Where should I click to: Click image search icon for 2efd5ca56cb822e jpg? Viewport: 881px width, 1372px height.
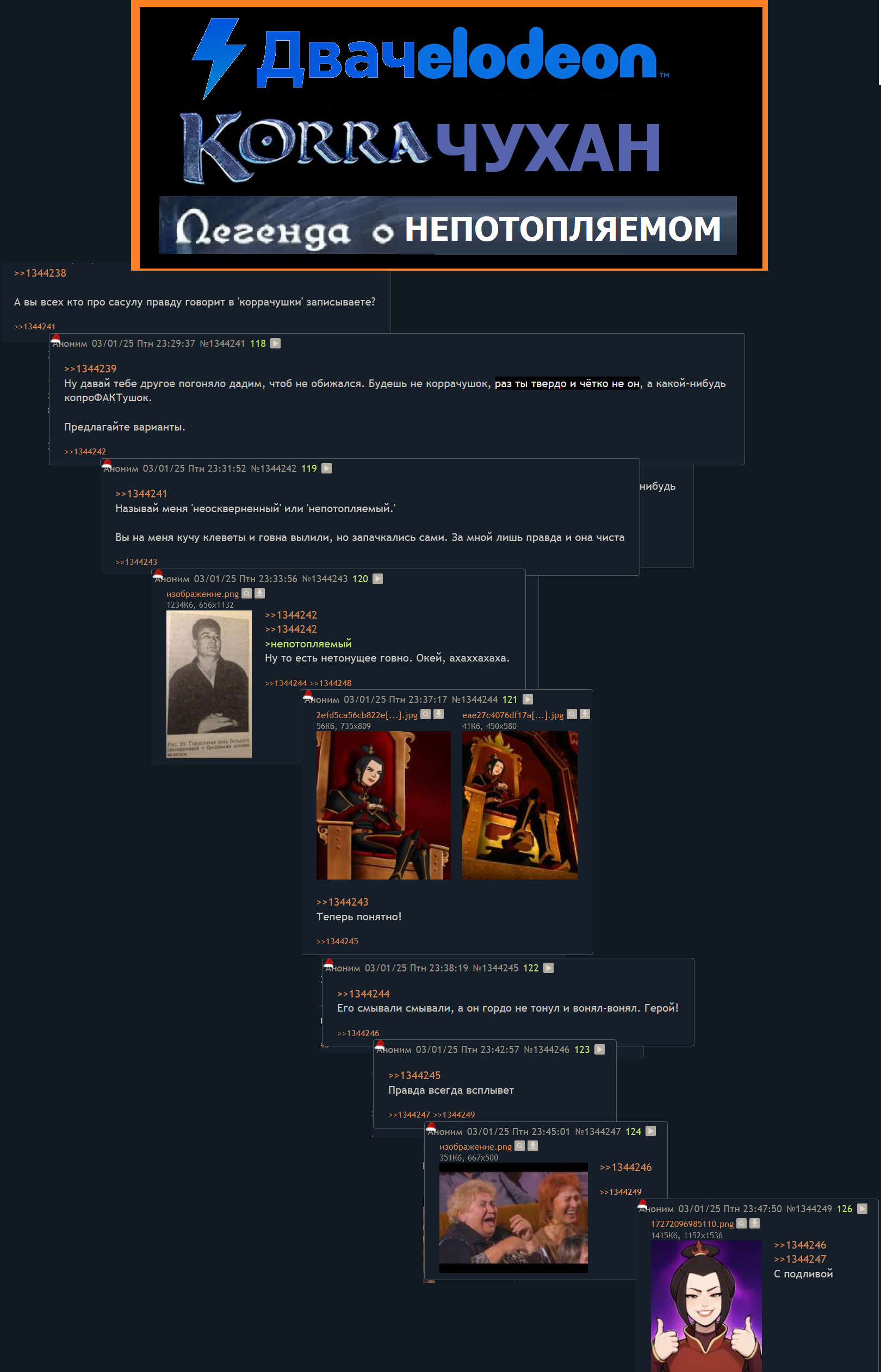426,714
